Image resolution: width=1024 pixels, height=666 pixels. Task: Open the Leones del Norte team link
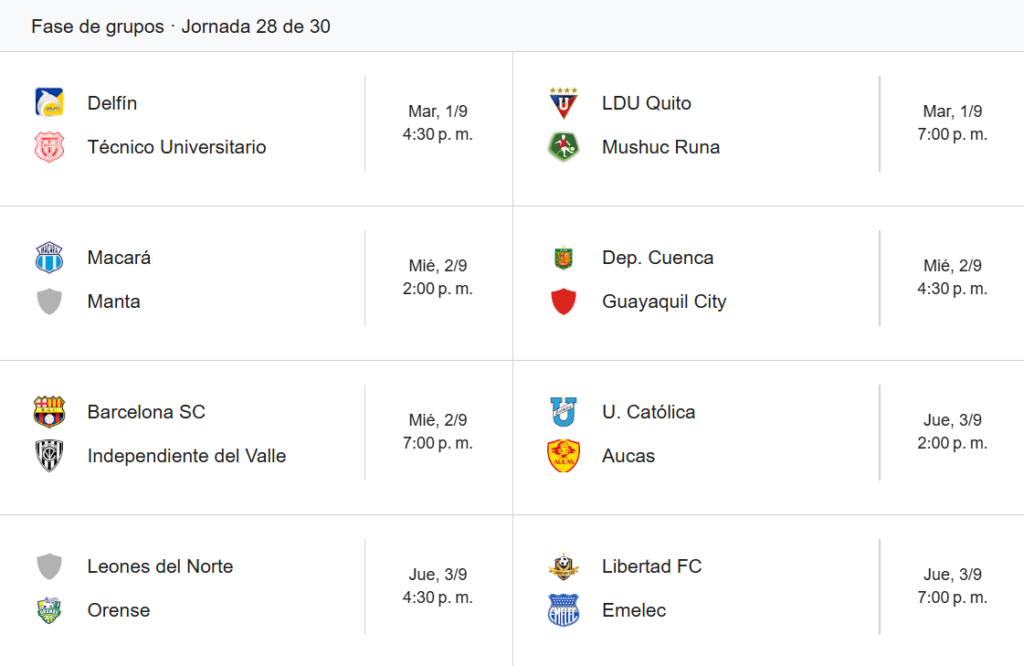tap(160, 566)
